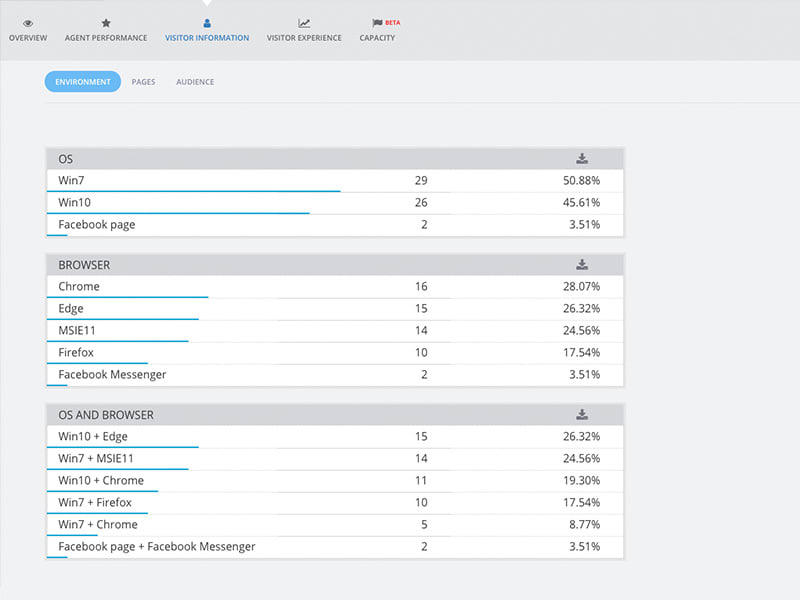
Task: Click the Win7 blue usage bar
Action: (193, 191)
